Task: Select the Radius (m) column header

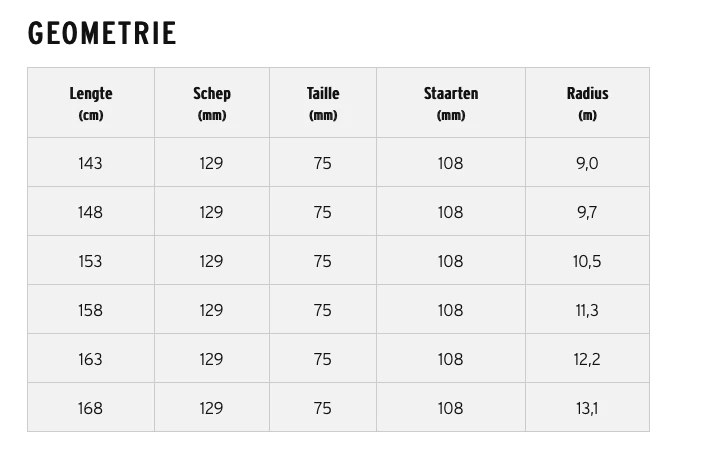Action: coord(587,103)
